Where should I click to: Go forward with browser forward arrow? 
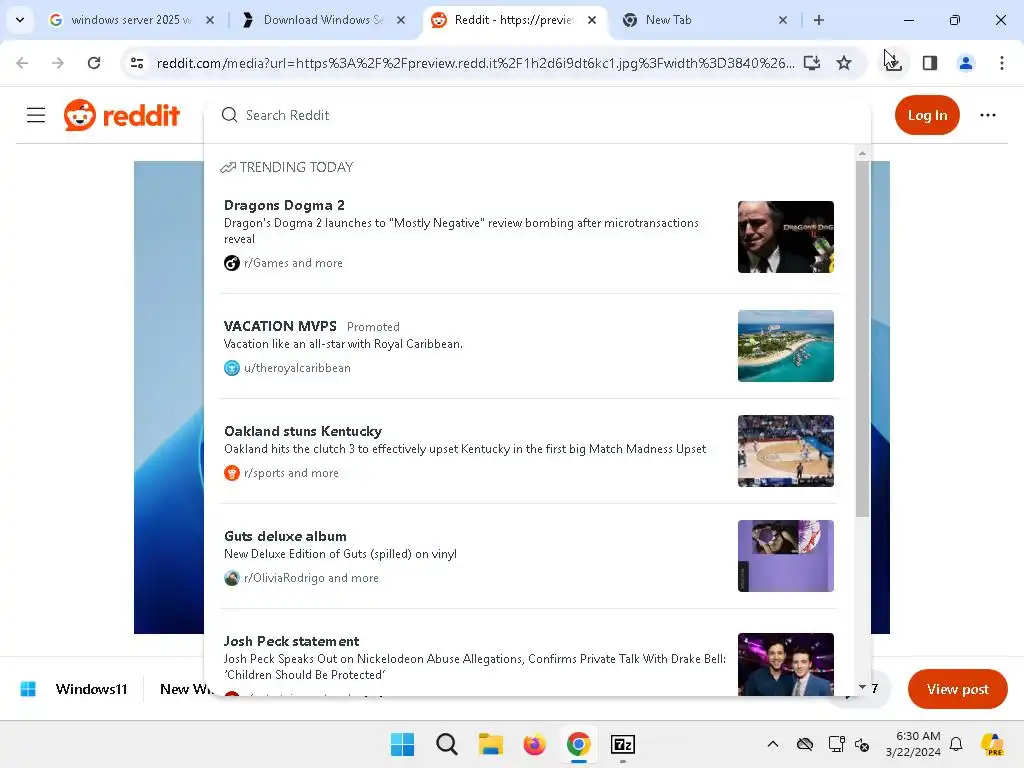tap(58, 63)
